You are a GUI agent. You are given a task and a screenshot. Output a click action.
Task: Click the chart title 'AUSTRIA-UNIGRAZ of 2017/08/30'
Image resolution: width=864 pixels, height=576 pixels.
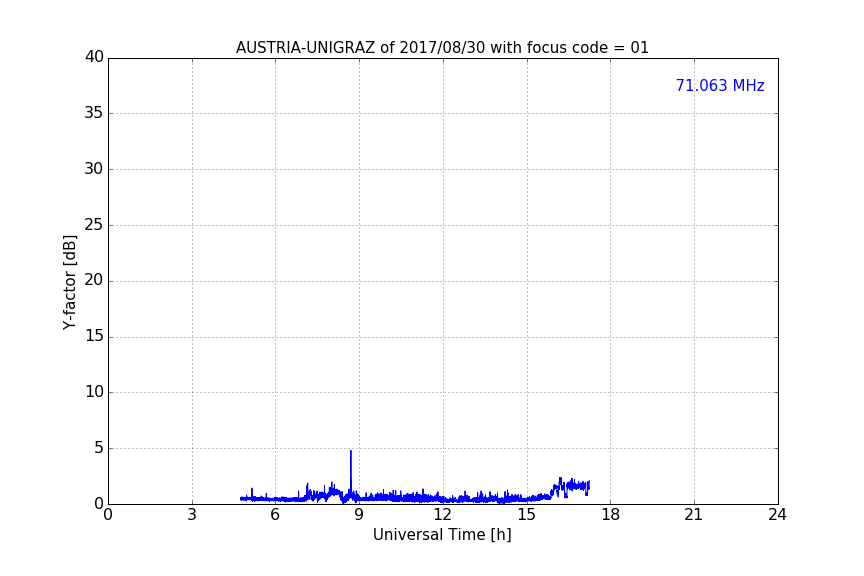(361, 48)
